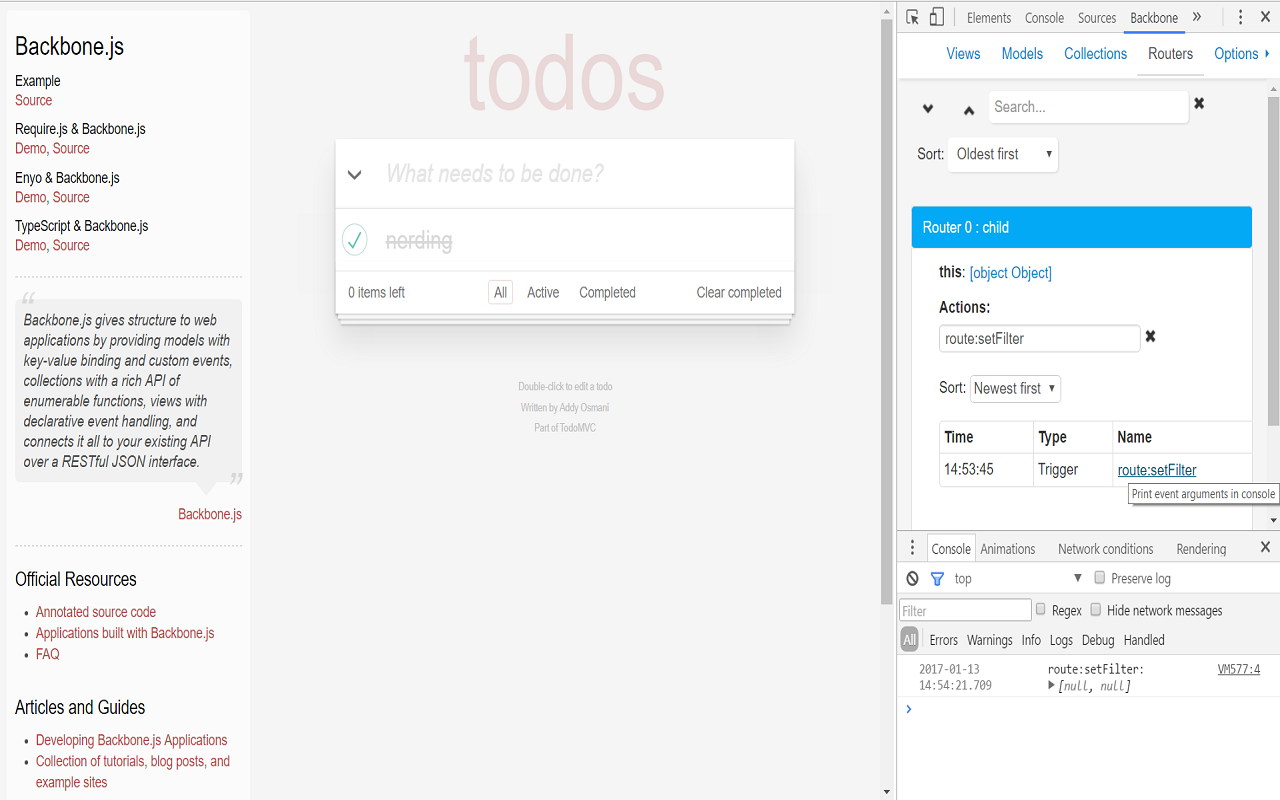Activate the inspect element picker icon
Viewport: 1280px width, 800px height.
[x=913, y=18]
